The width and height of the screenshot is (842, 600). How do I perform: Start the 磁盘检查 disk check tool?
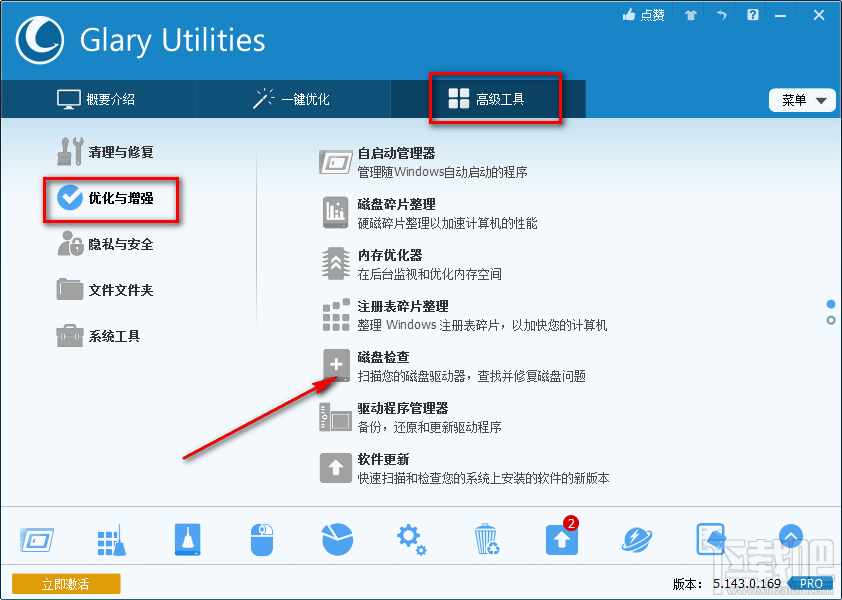(335, 364)
